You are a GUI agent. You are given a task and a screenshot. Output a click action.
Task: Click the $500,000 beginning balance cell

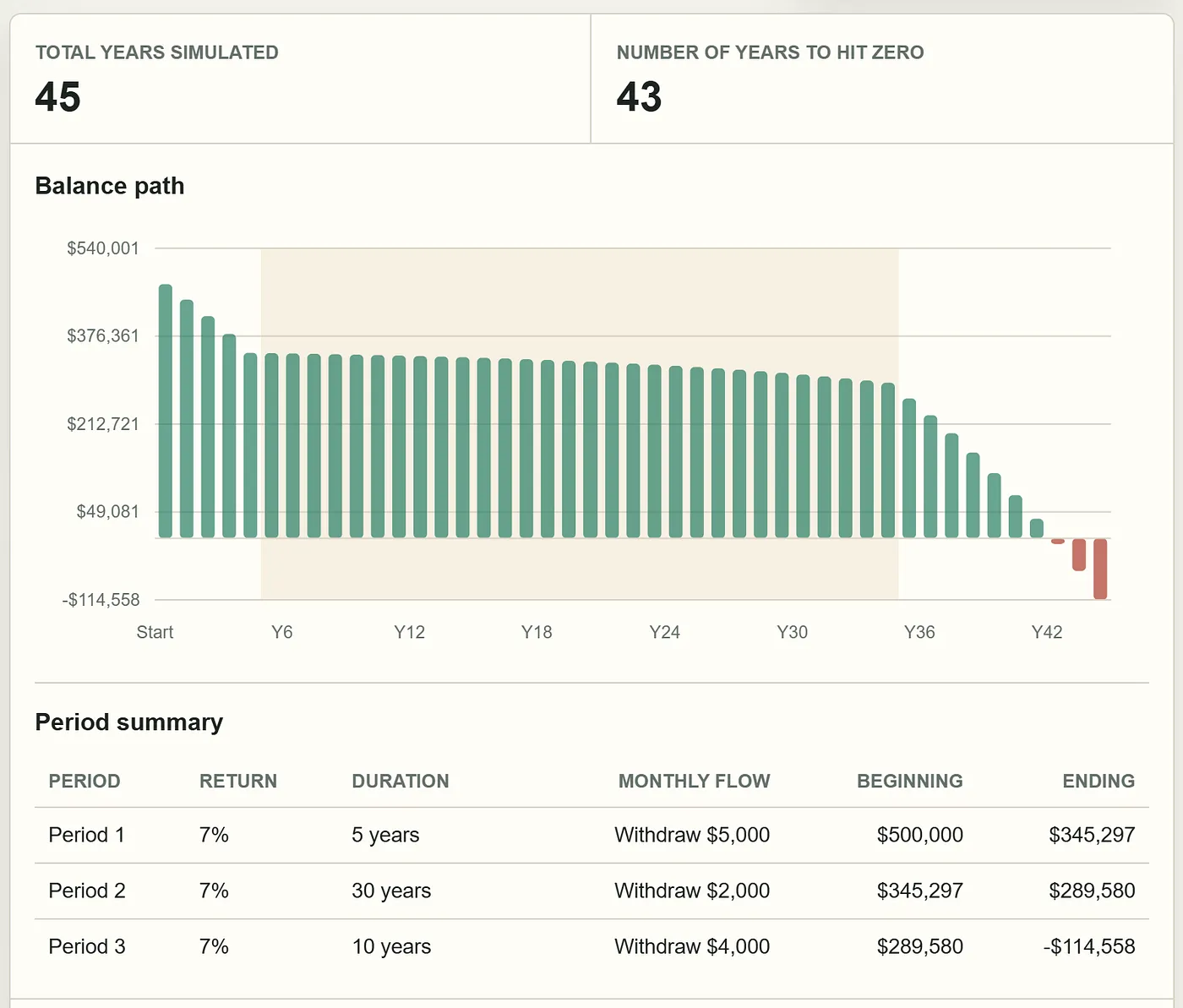pyautogui.click(x=920, y=835)
